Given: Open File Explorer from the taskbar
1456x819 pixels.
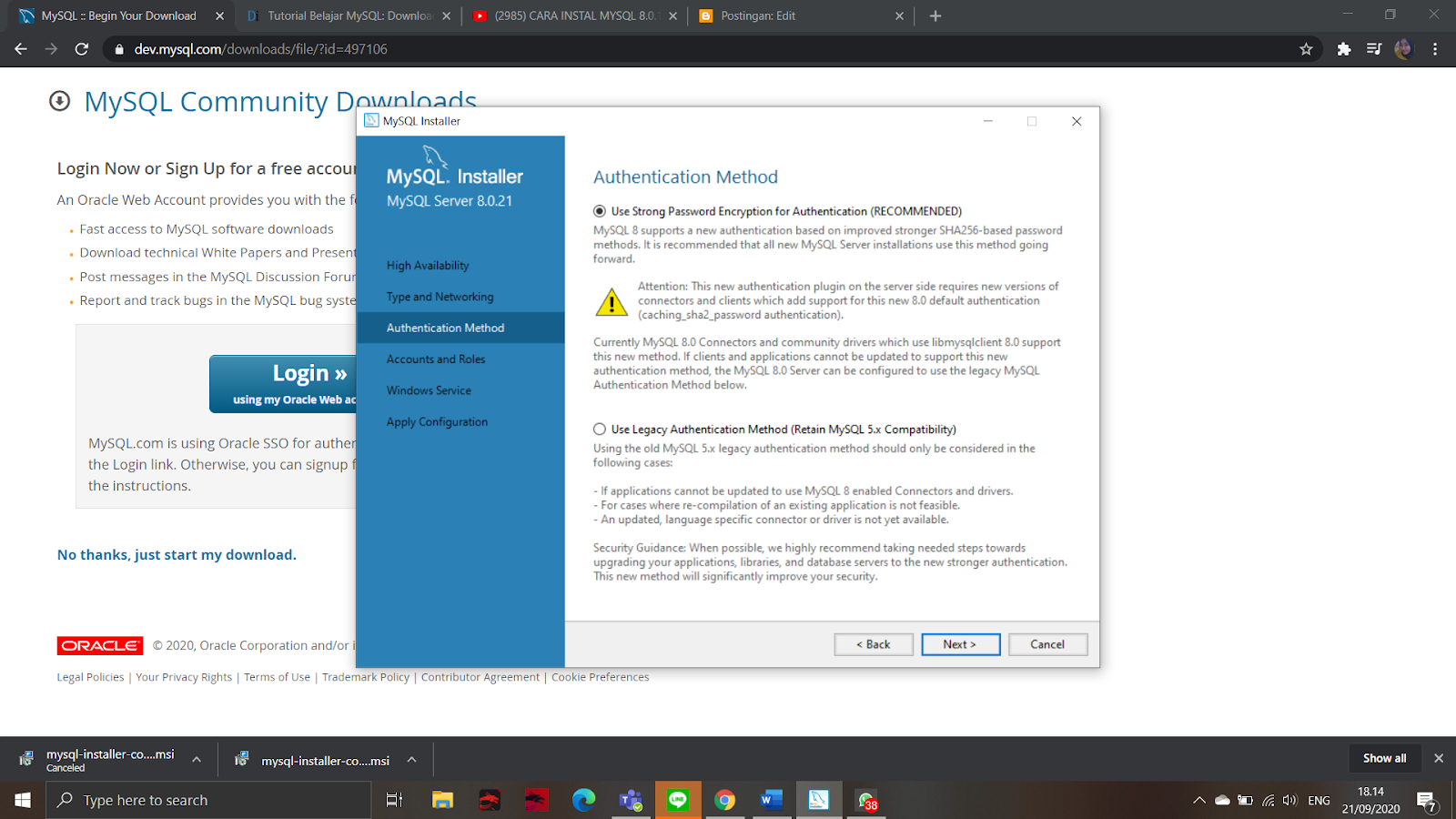Looking at the screenshot, I should tap(442, 800).
